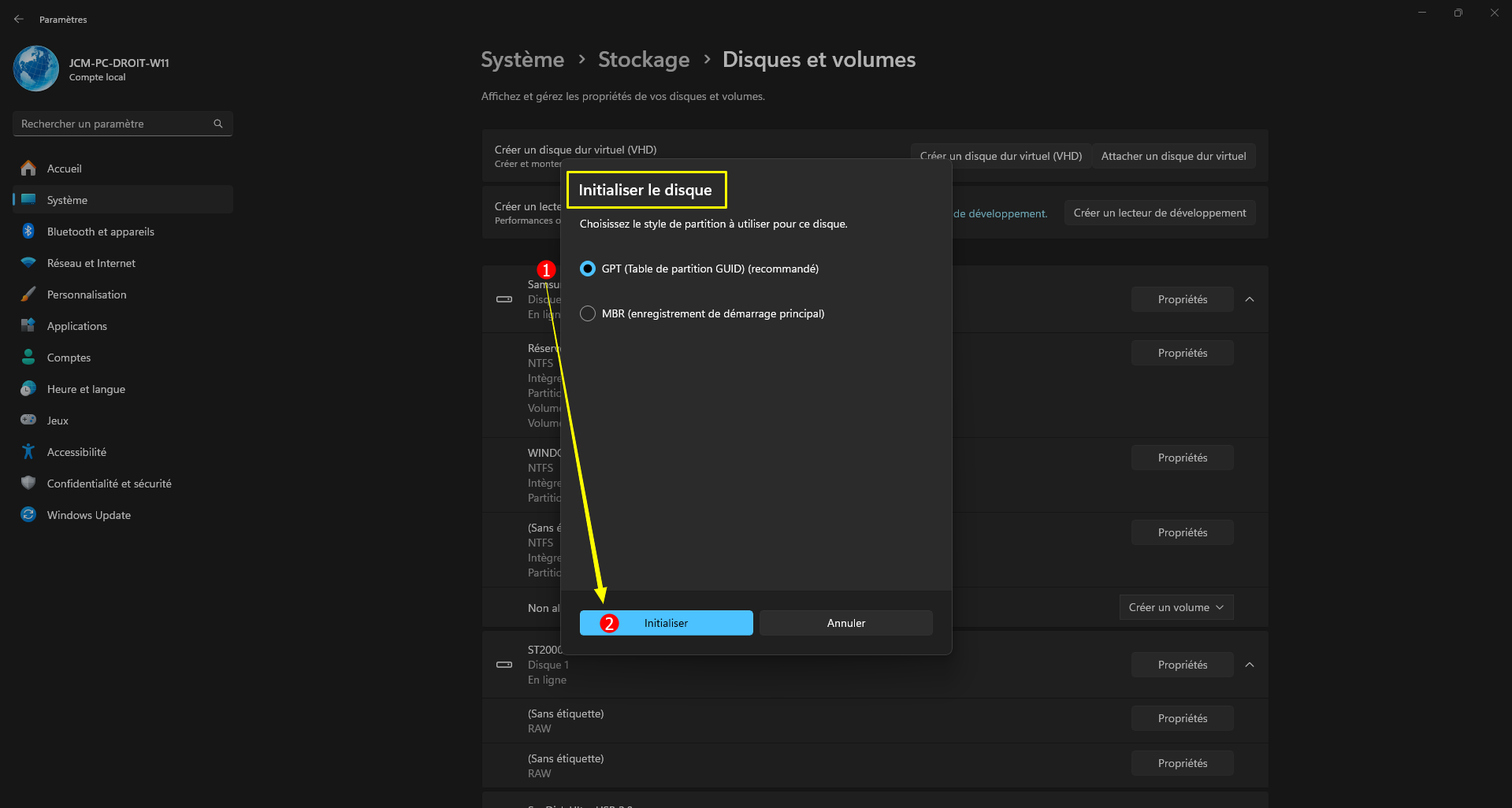This screenshot has height=808, width=1512.
Task: Open the Créer un volume dropdown
Action: [1176, 607]
